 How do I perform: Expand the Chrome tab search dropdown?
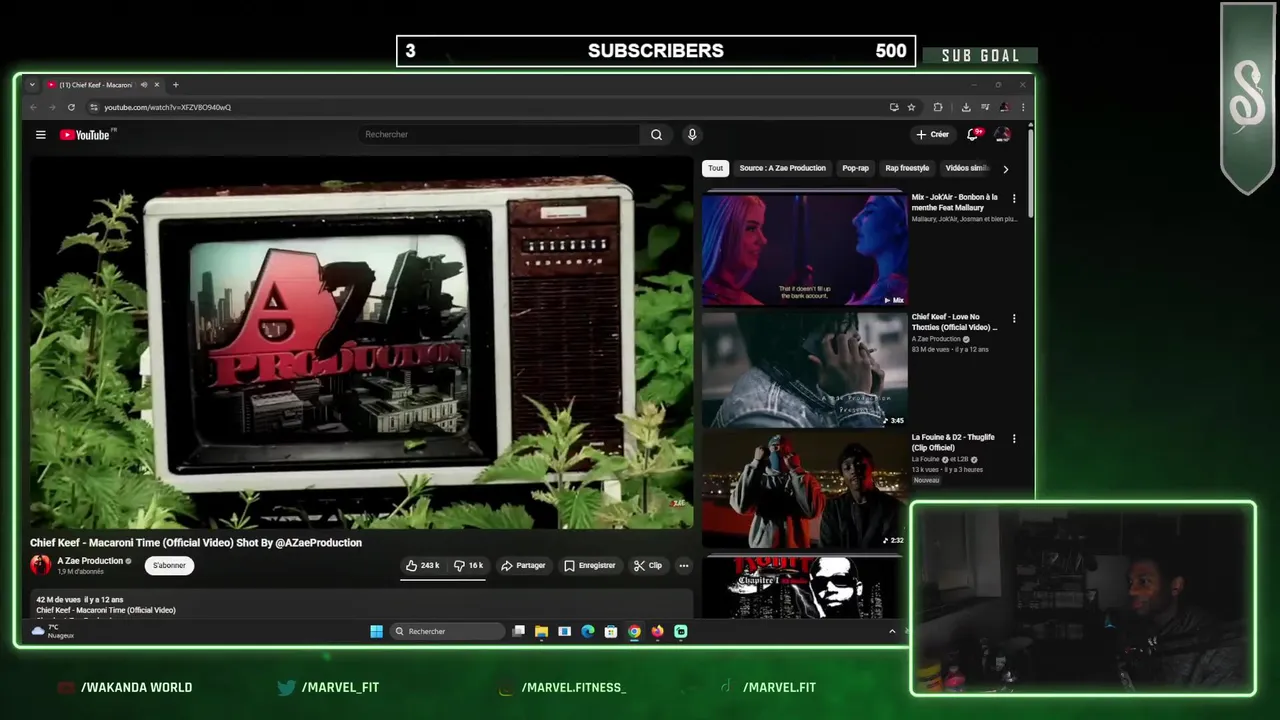[x=32, y=85]
